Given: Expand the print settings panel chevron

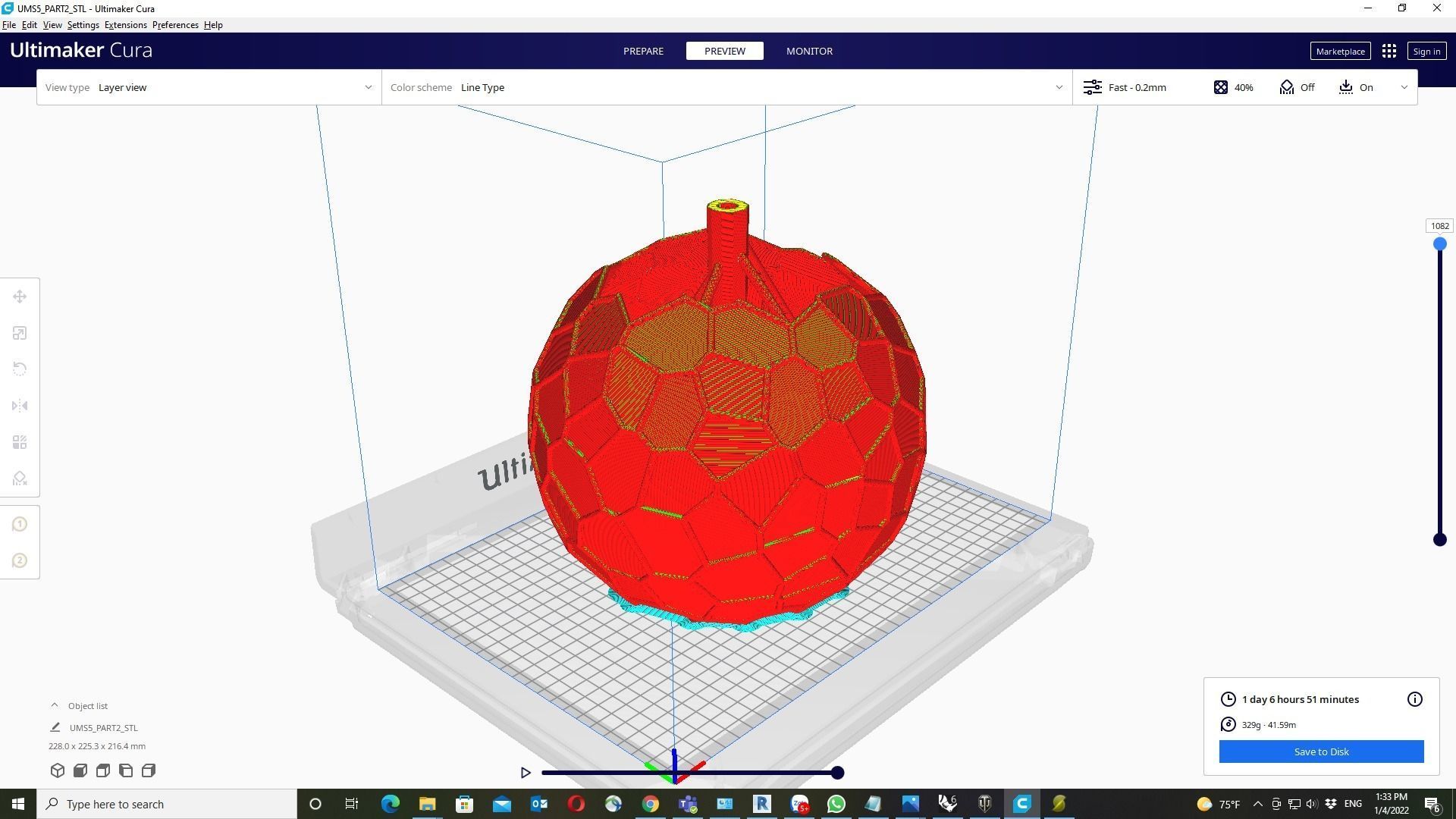Looking at the screenshot, I should pos(1404,87).
